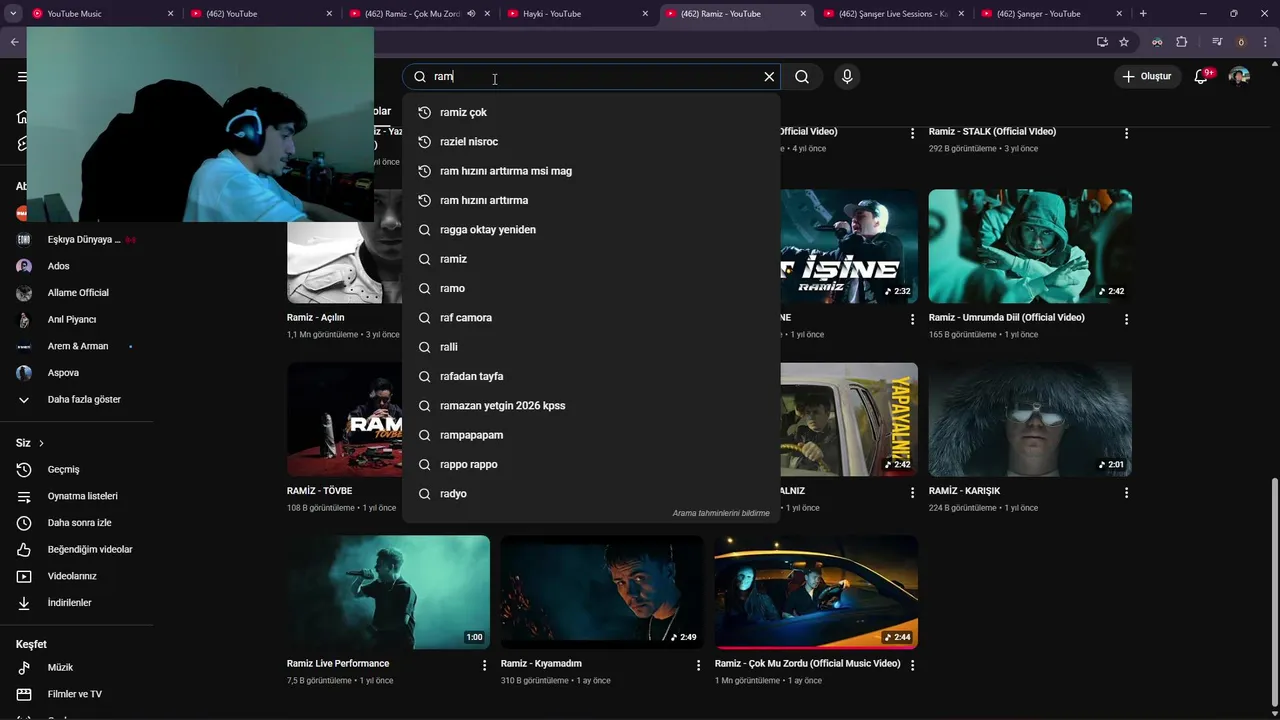This screenshot has width=1280, height=720.
Task: Open more options for Umrumda Diil video
Action: 1126,319
